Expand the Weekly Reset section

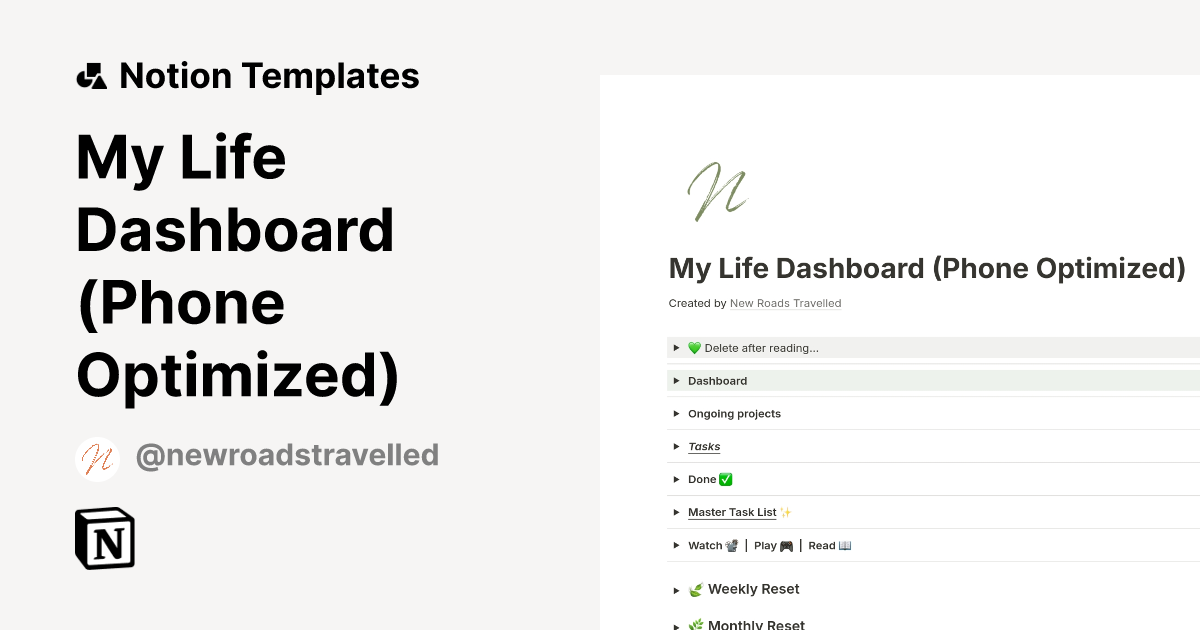[x=677, y=589]
